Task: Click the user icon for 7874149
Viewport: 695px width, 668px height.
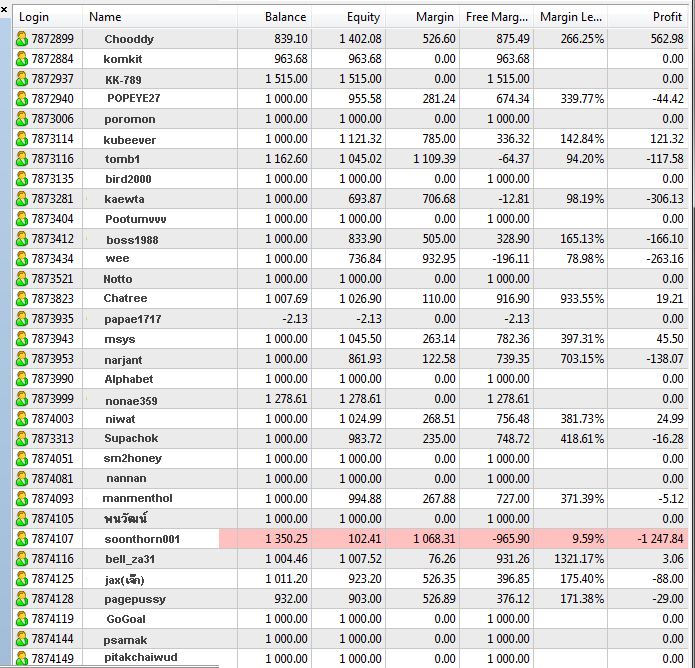Action: tap(22, 659)
